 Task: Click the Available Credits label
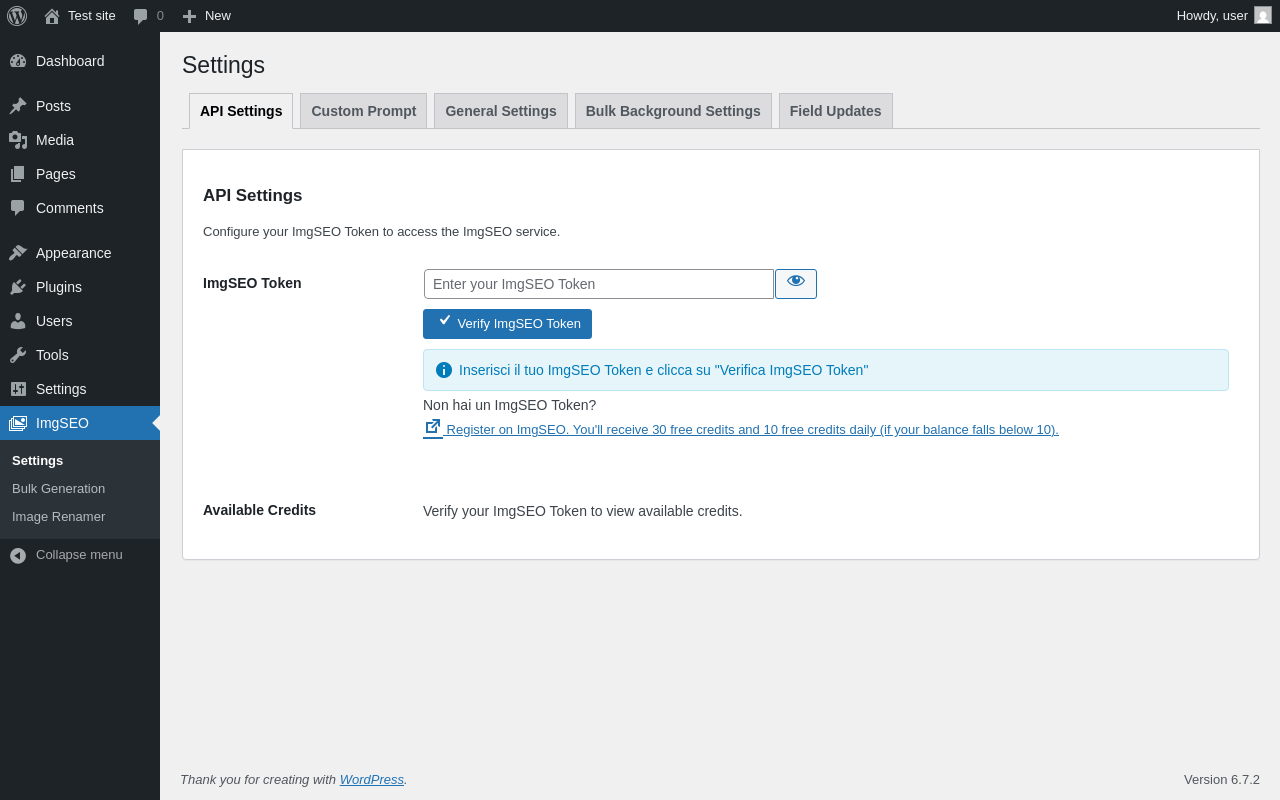[x=259, y=510]
